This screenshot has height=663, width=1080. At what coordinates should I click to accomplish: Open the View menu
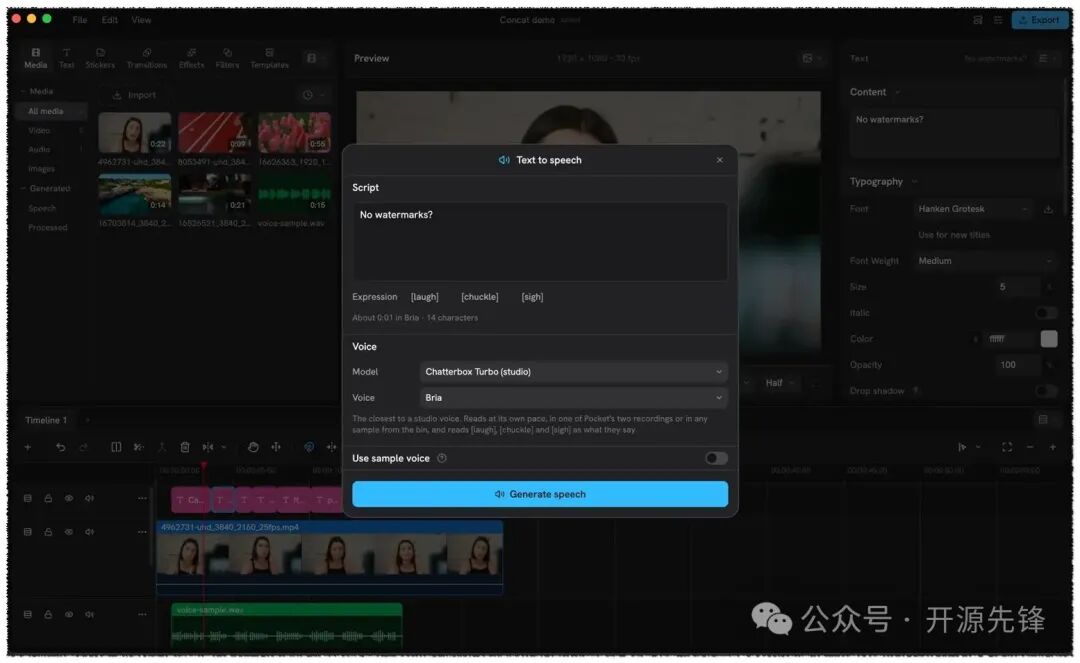point(141,20)
